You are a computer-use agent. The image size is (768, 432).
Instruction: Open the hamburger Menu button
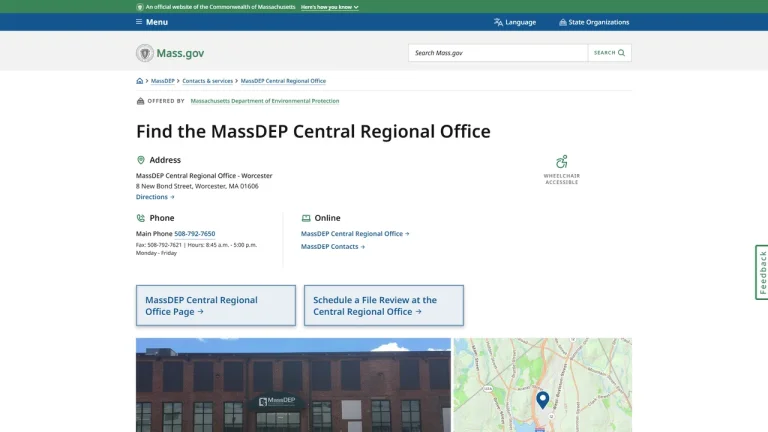click(x=152, y=22)
